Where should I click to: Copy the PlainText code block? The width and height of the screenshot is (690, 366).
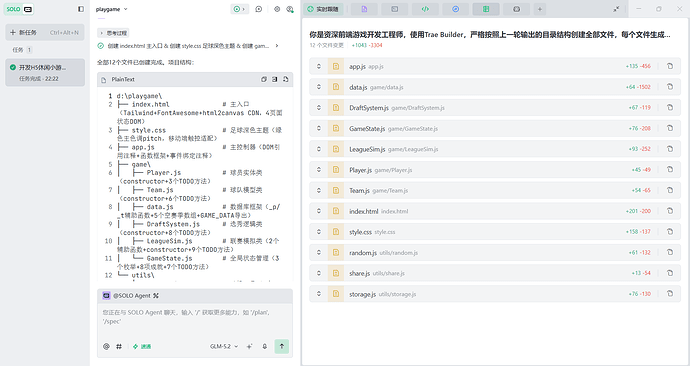coord(264,79)
